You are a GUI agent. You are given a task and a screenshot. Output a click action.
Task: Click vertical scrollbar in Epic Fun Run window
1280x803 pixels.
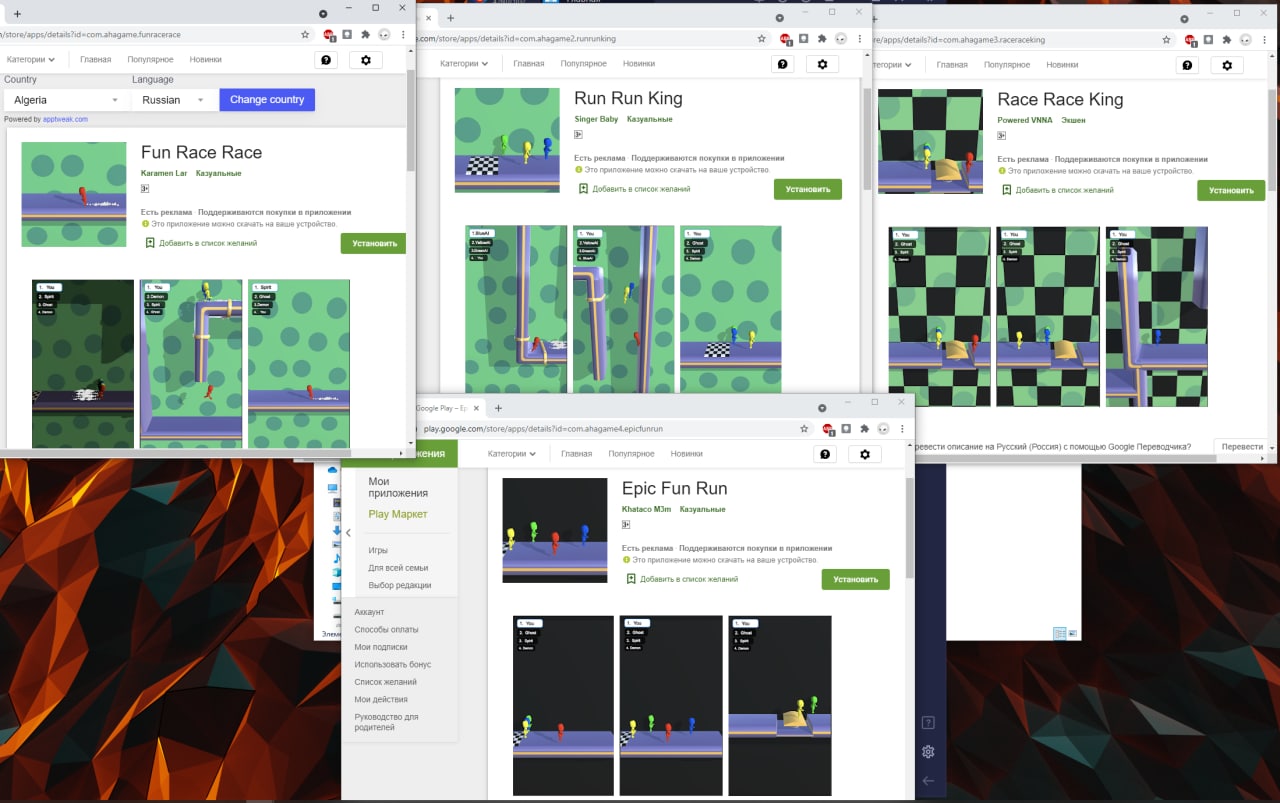(x=909, y=527)
